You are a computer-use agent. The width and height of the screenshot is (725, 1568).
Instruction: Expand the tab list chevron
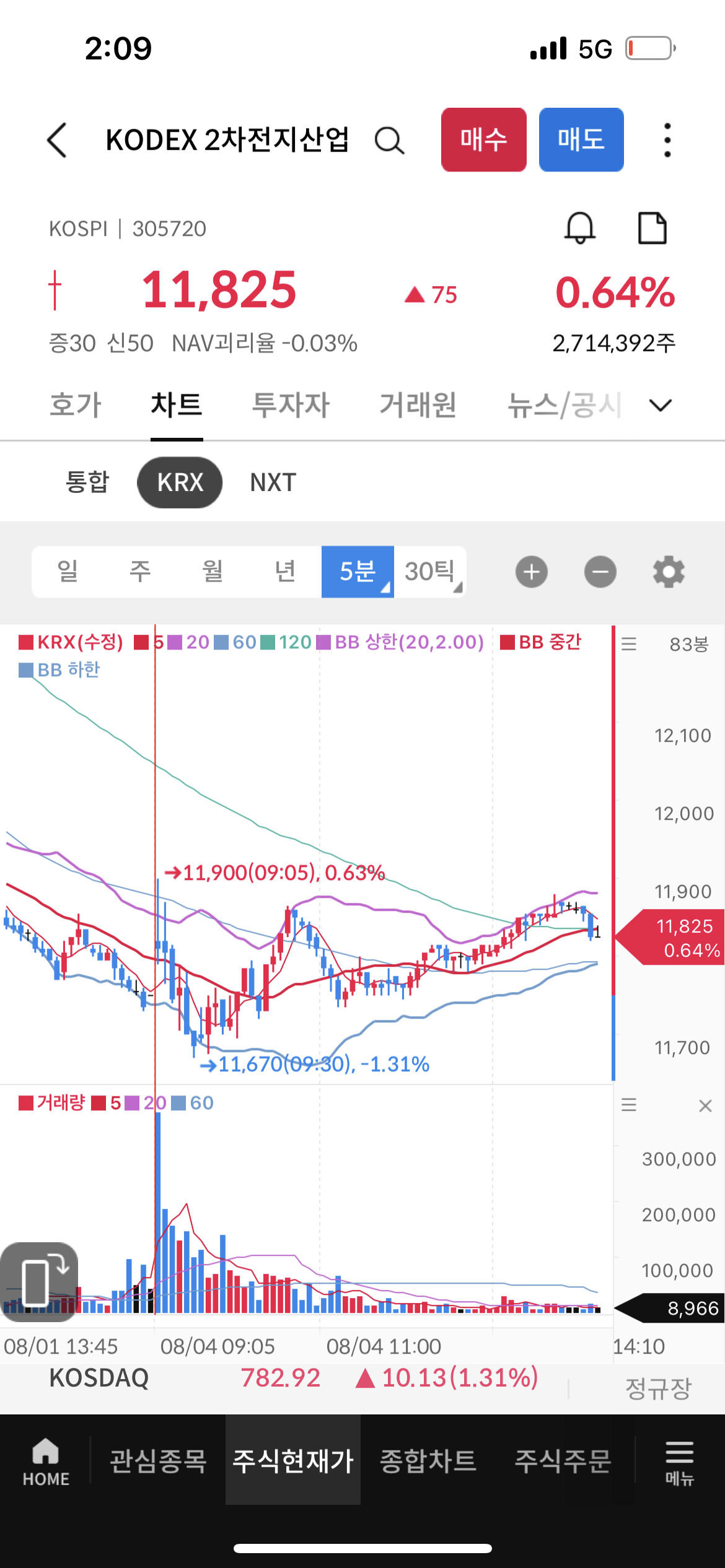pos(660,405)
